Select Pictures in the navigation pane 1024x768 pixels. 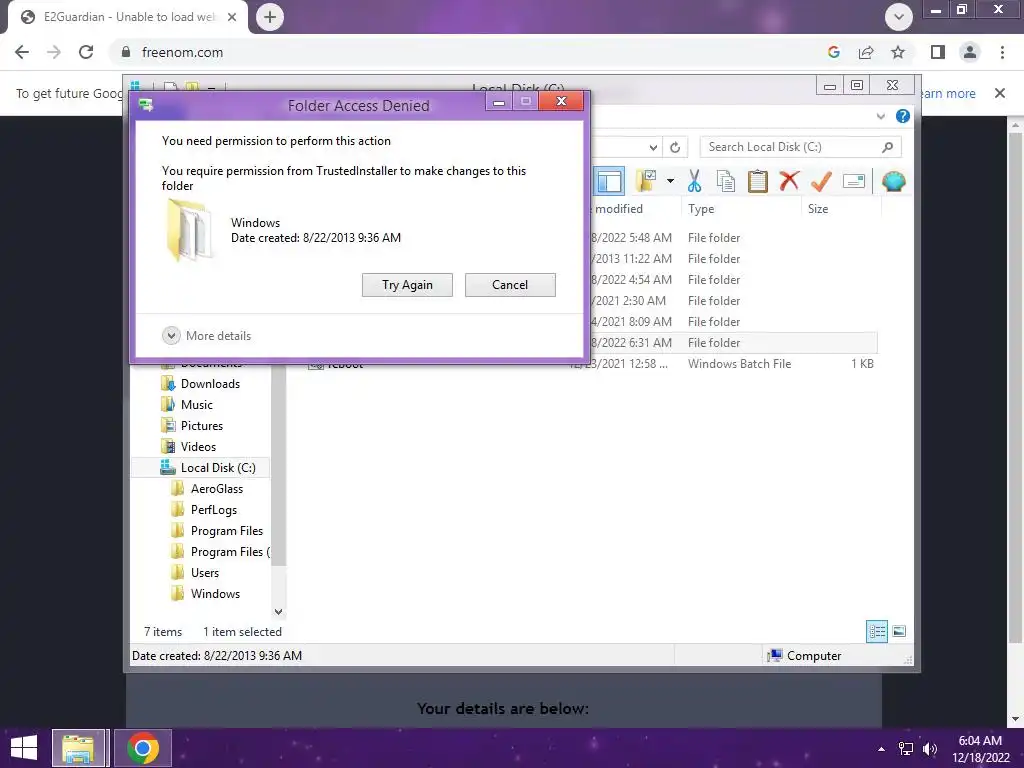(202, 426)
